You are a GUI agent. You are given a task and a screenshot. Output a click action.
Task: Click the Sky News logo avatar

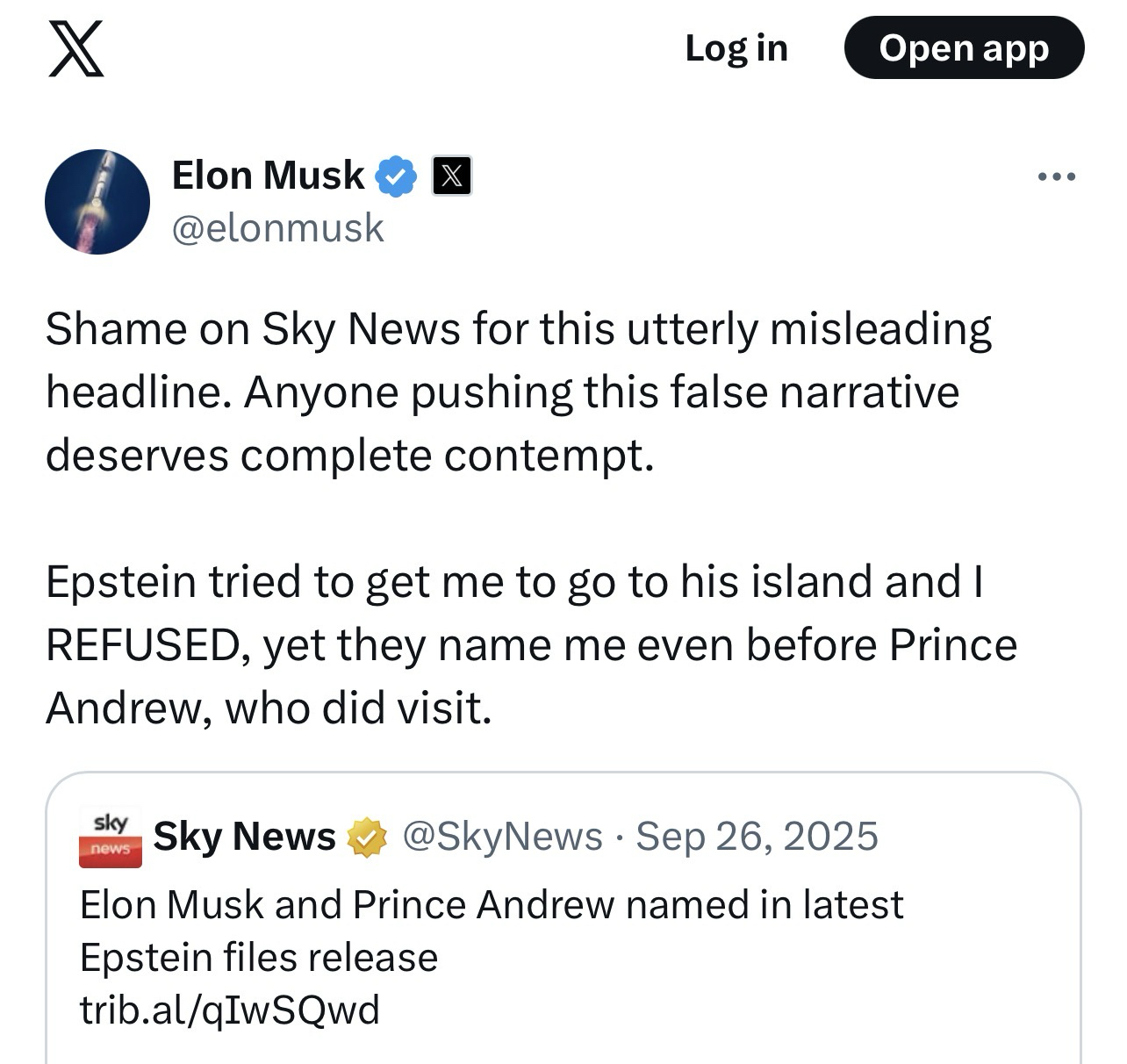pos(110,838)
